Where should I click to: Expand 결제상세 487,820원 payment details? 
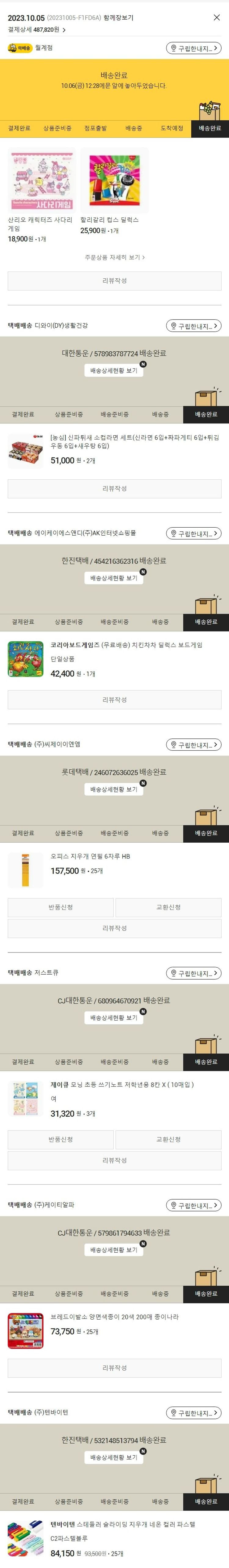click(37, 30)
